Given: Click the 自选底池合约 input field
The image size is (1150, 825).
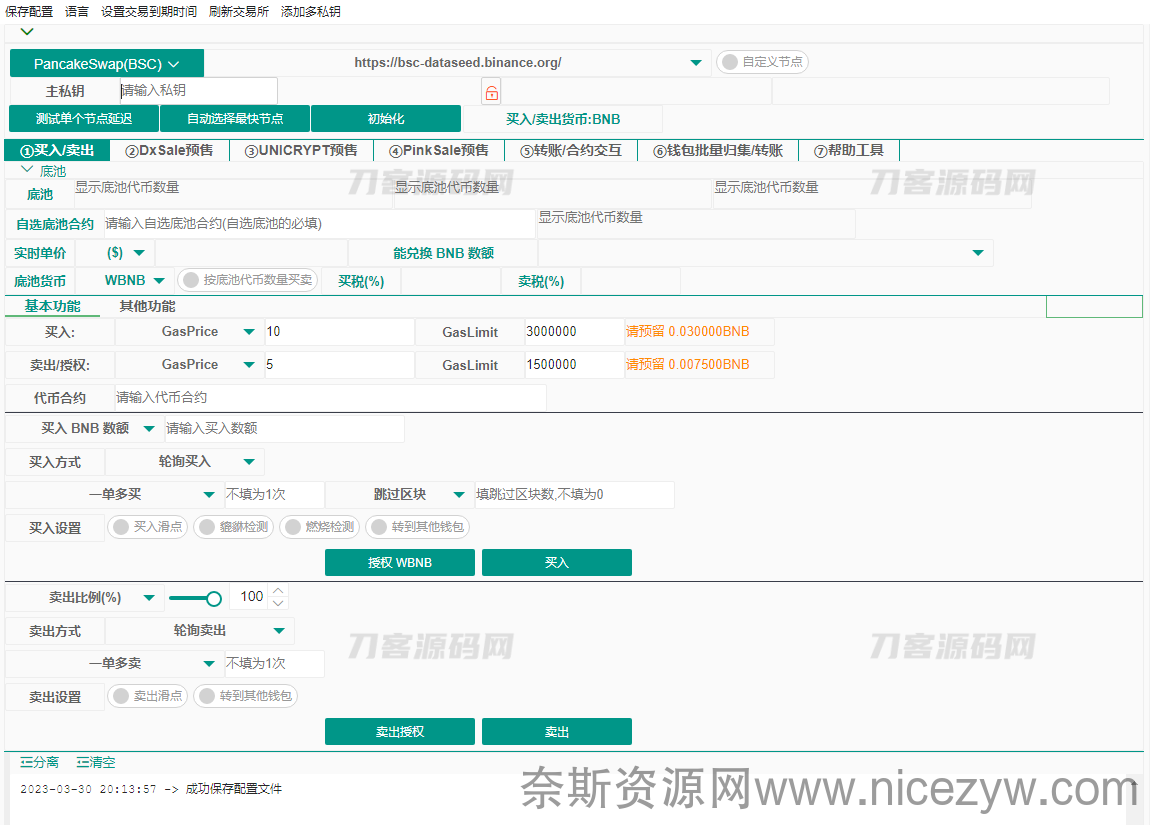Looking at the screenshot, I should 319,224.
